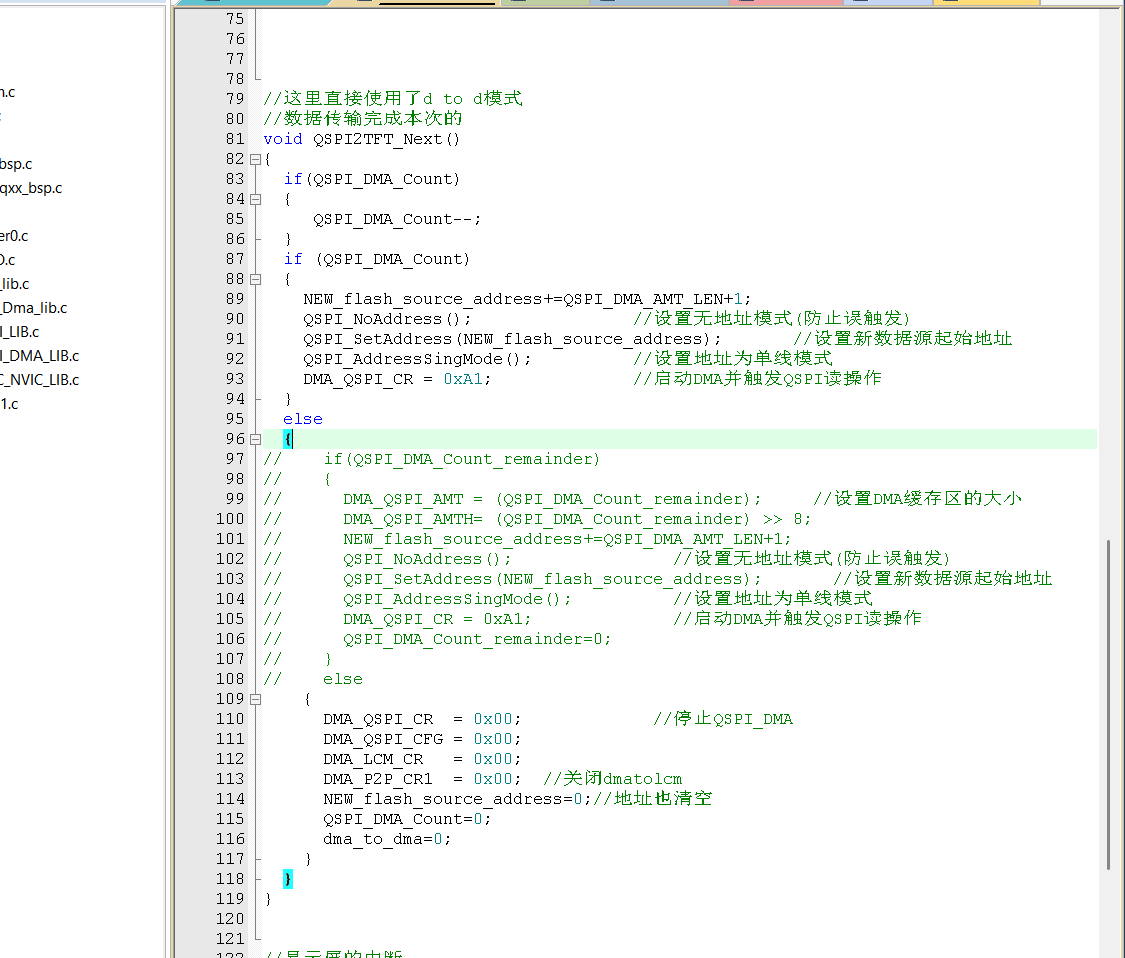Viewport: 1125px width, 958px height.
Task: Click 'DMA_P2P_CR1' on line 113
Action: coord(377,779)
